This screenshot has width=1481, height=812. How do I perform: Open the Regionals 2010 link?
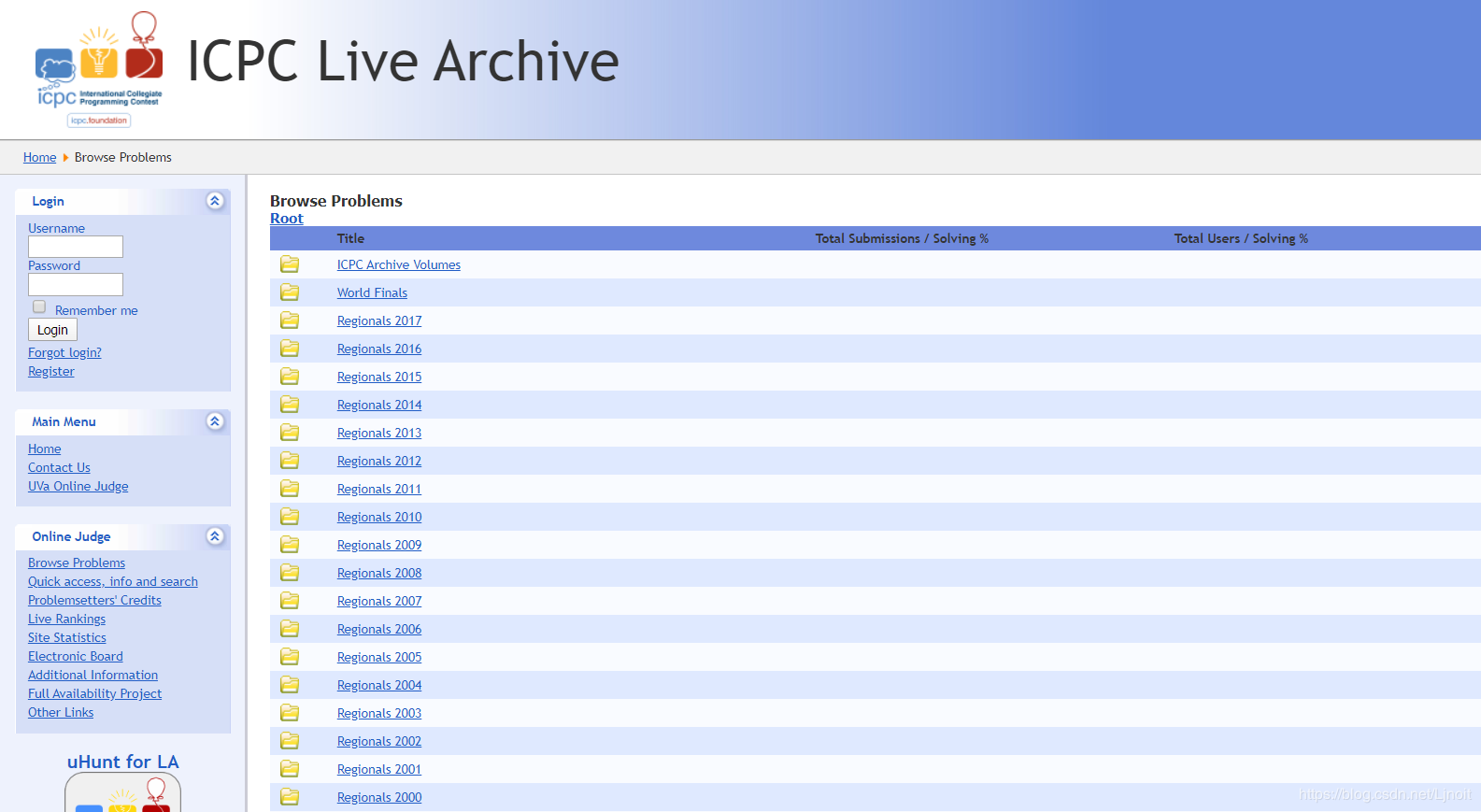click(x=379, y=517)
